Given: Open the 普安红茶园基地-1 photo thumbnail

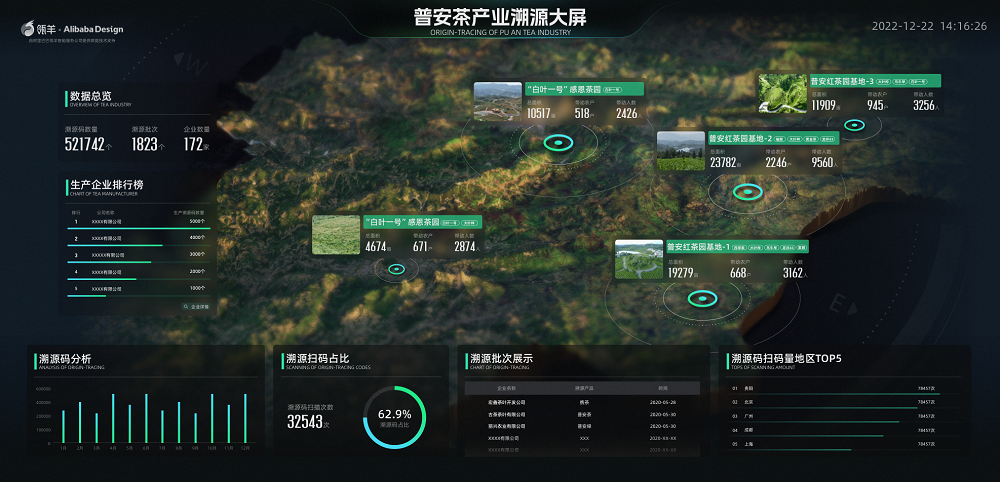Looking at the screenshot, I should 638,260.
